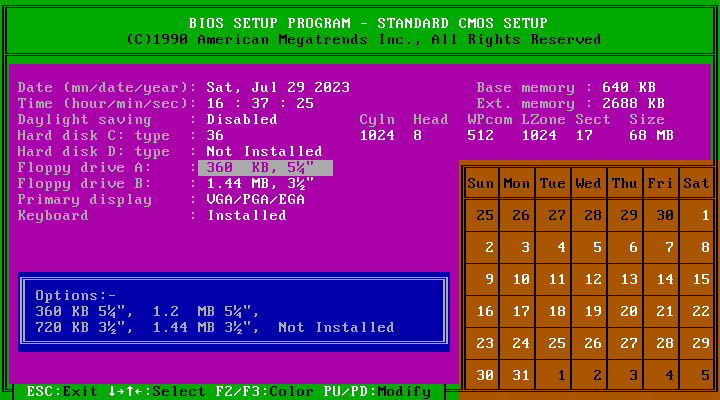Click ESC:Exit in the bottom help bar
The width and height of the screenshot is (720, 400).
click(x=62, y=391)
